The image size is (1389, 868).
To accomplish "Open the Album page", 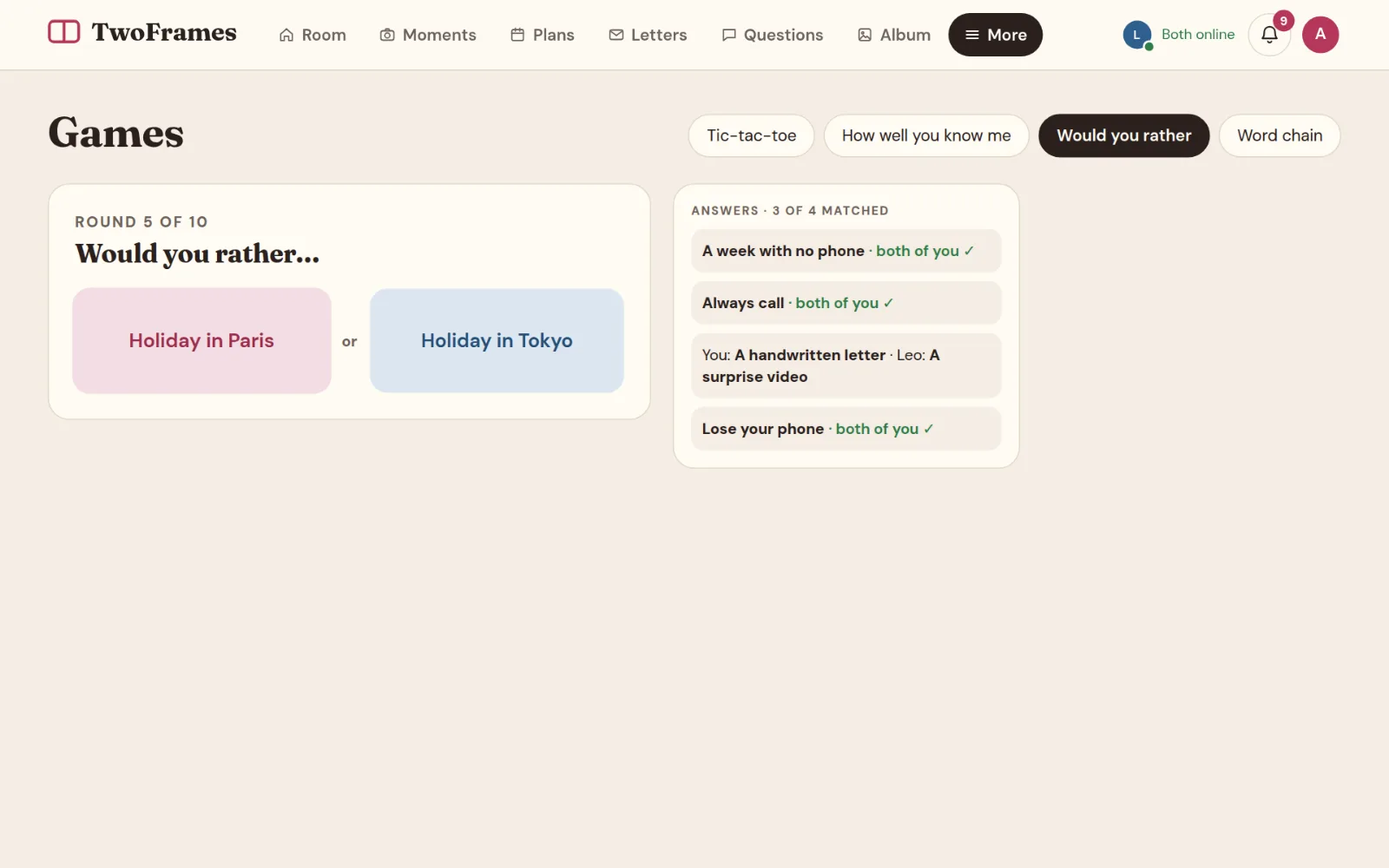I will (x=894, y=35).
